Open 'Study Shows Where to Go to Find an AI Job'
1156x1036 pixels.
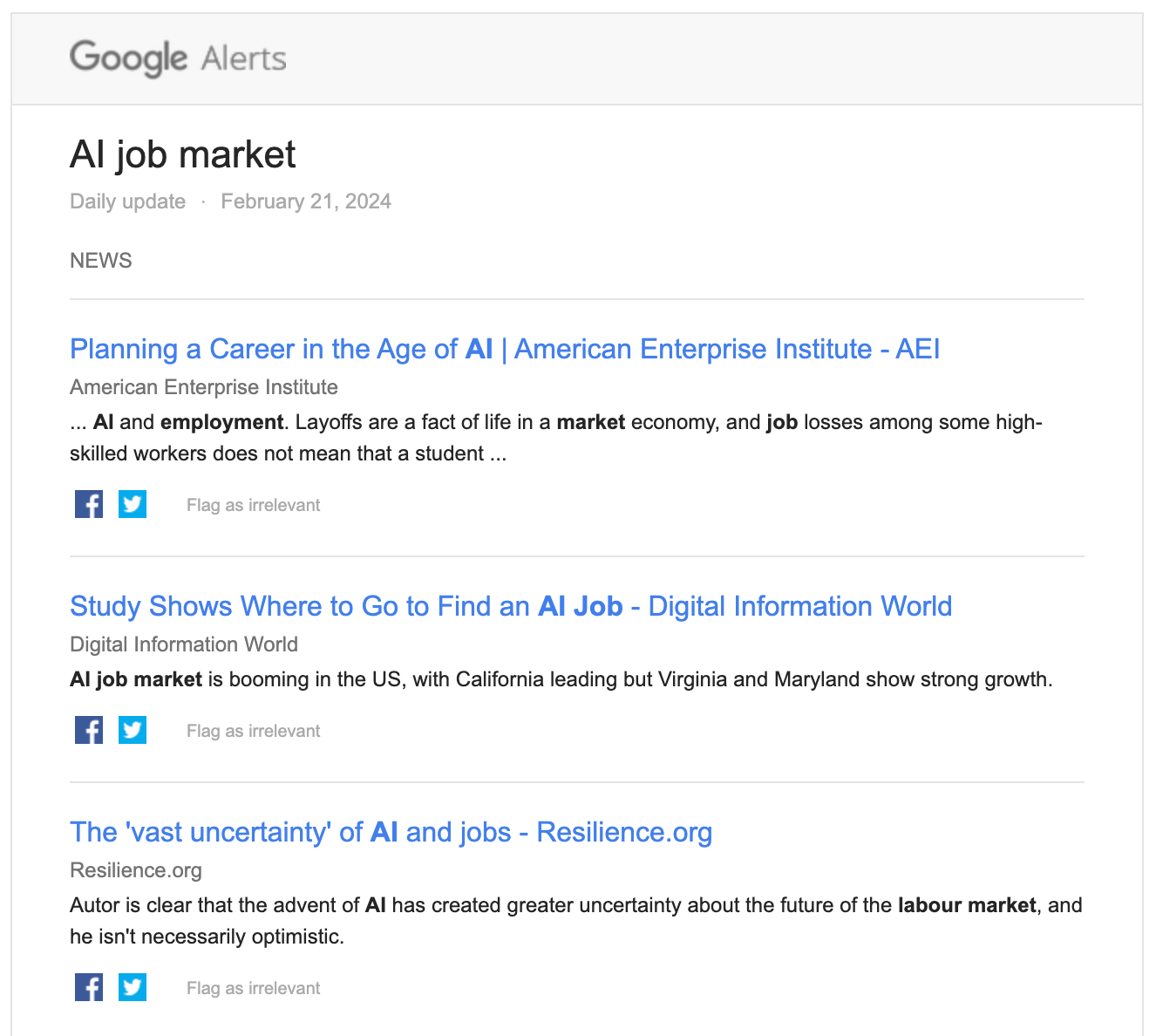pyautogui.click(x=511, y=606)
